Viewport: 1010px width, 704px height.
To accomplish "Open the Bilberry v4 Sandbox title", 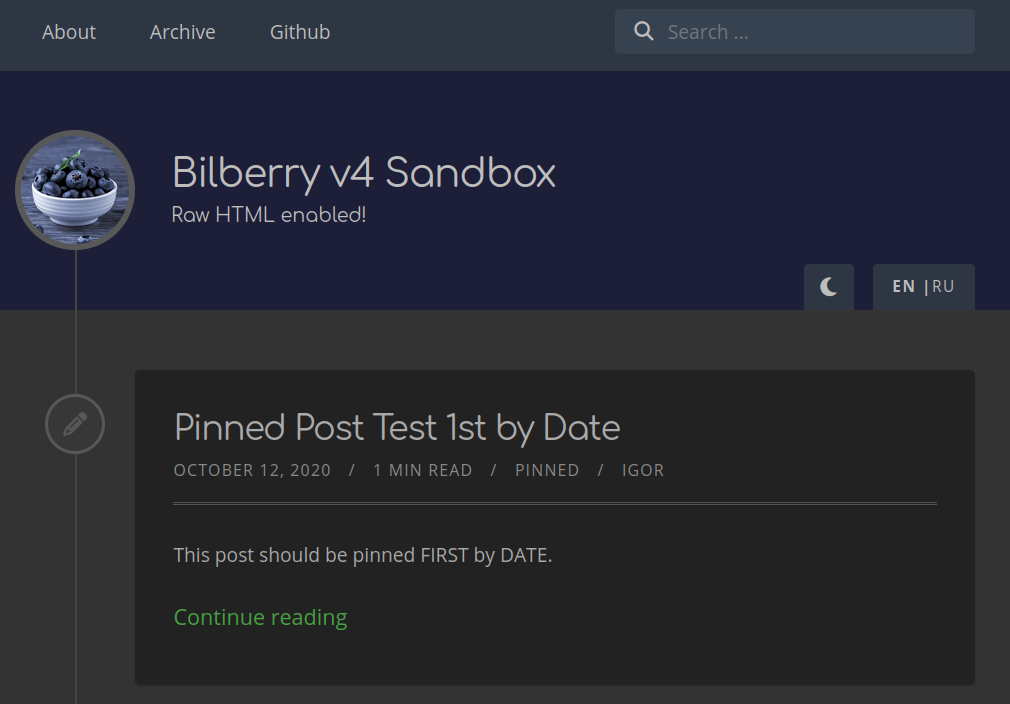I will click(363, 173).
